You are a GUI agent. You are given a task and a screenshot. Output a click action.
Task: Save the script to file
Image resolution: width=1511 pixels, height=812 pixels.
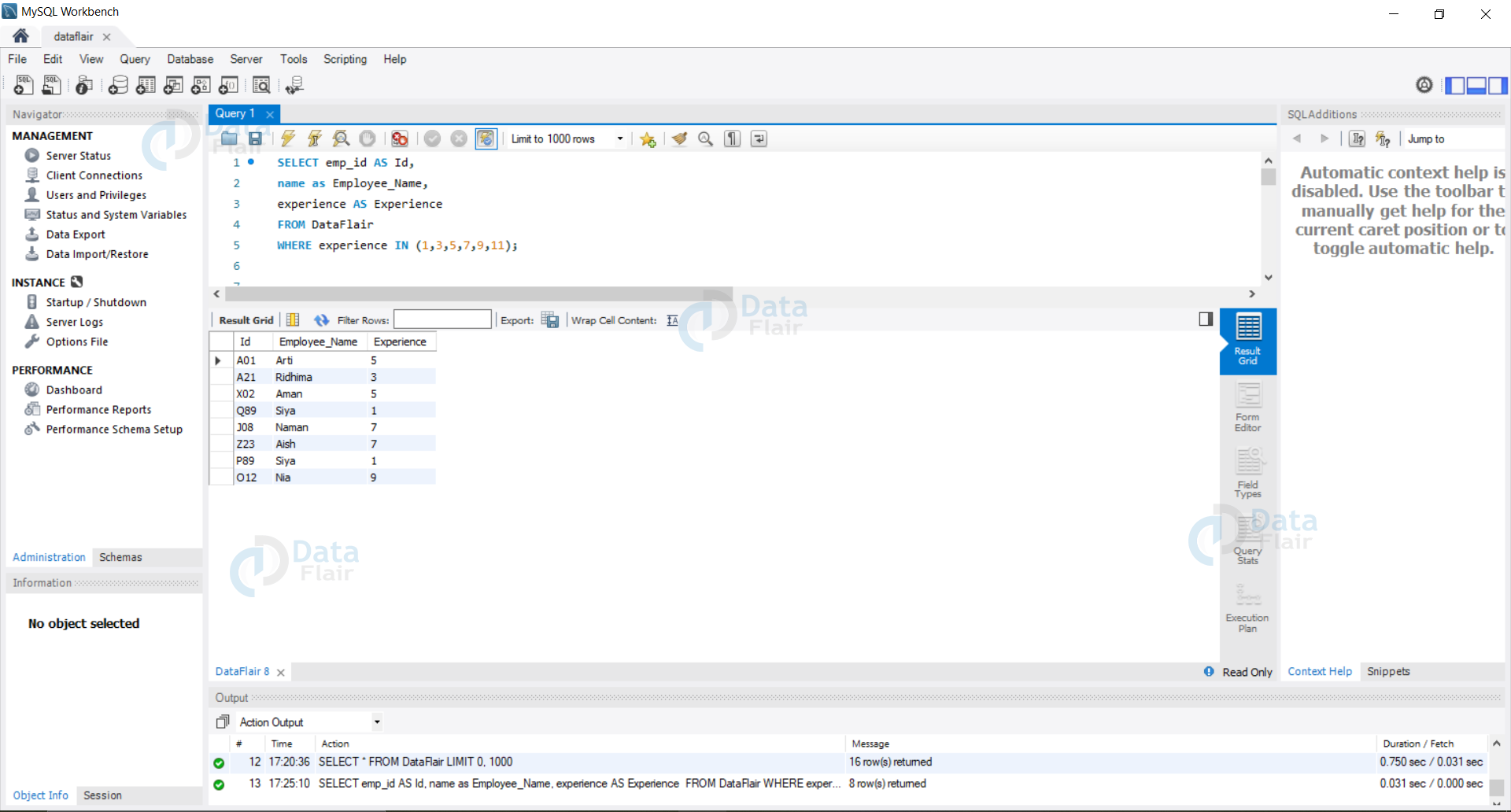(255, 139)
